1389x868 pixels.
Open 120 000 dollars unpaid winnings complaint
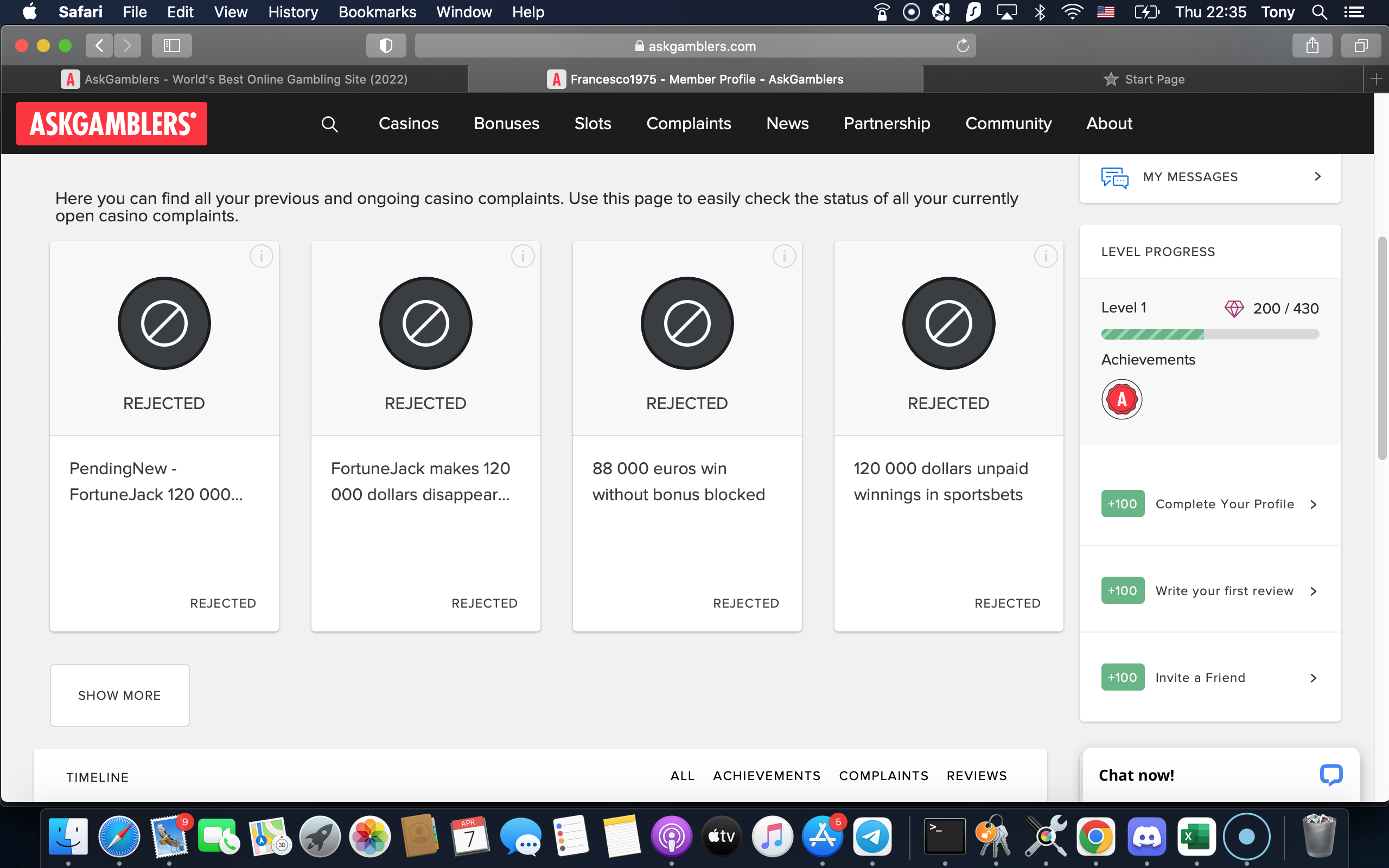tap(941, 481)
